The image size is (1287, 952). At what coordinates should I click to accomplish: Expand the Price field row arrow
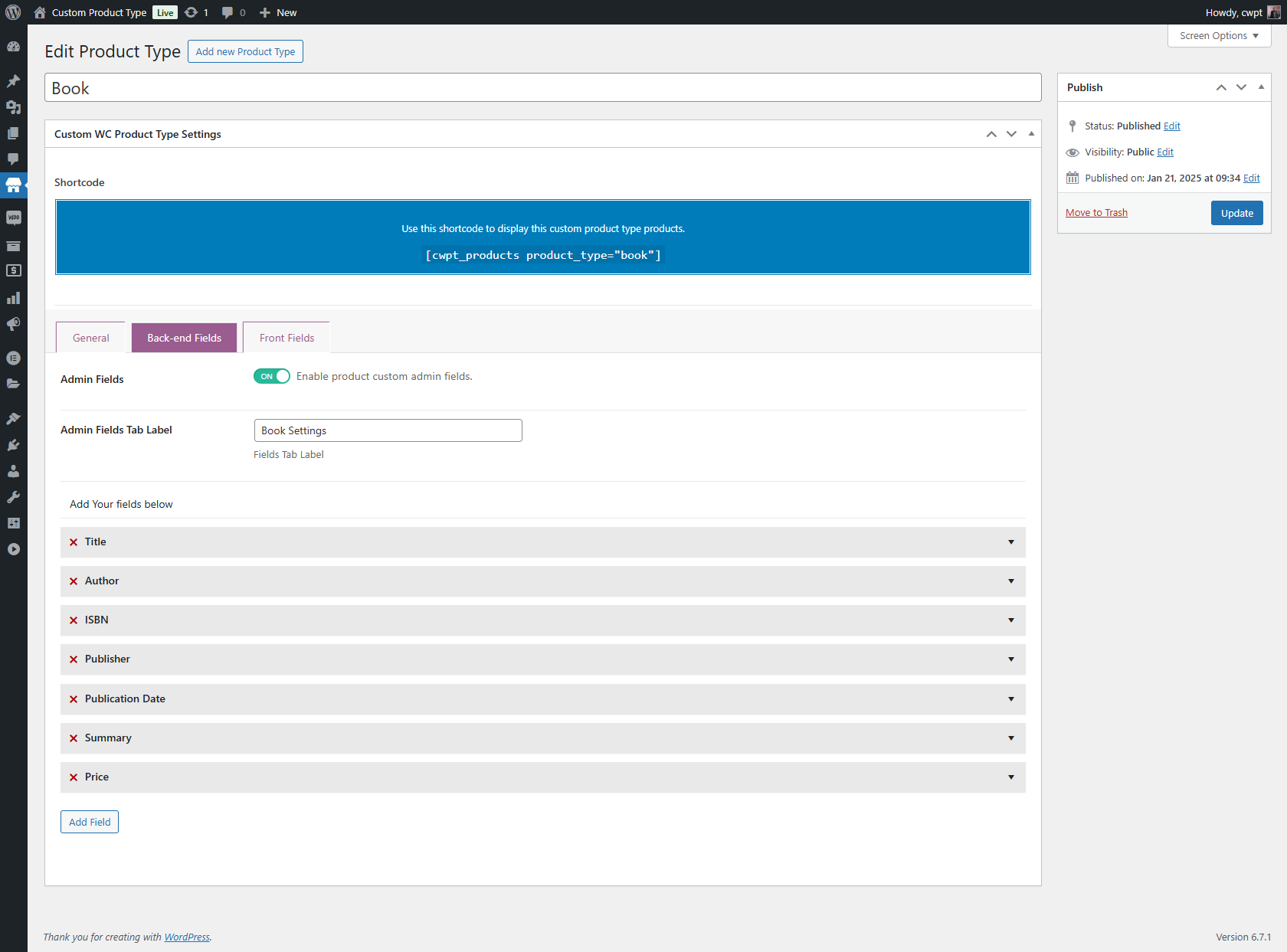(x=1011, y=777)
